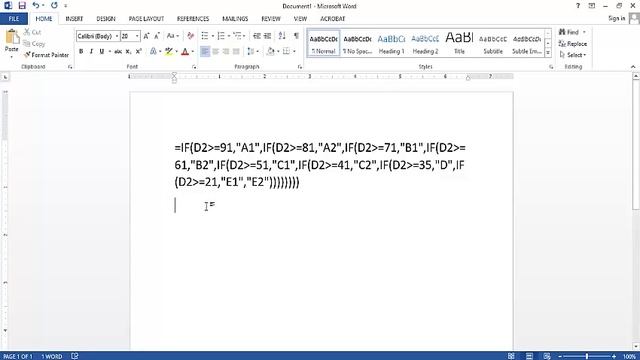Apply the Title style
The height and width of the screenshot is (360, 640).
pos(459,44)
